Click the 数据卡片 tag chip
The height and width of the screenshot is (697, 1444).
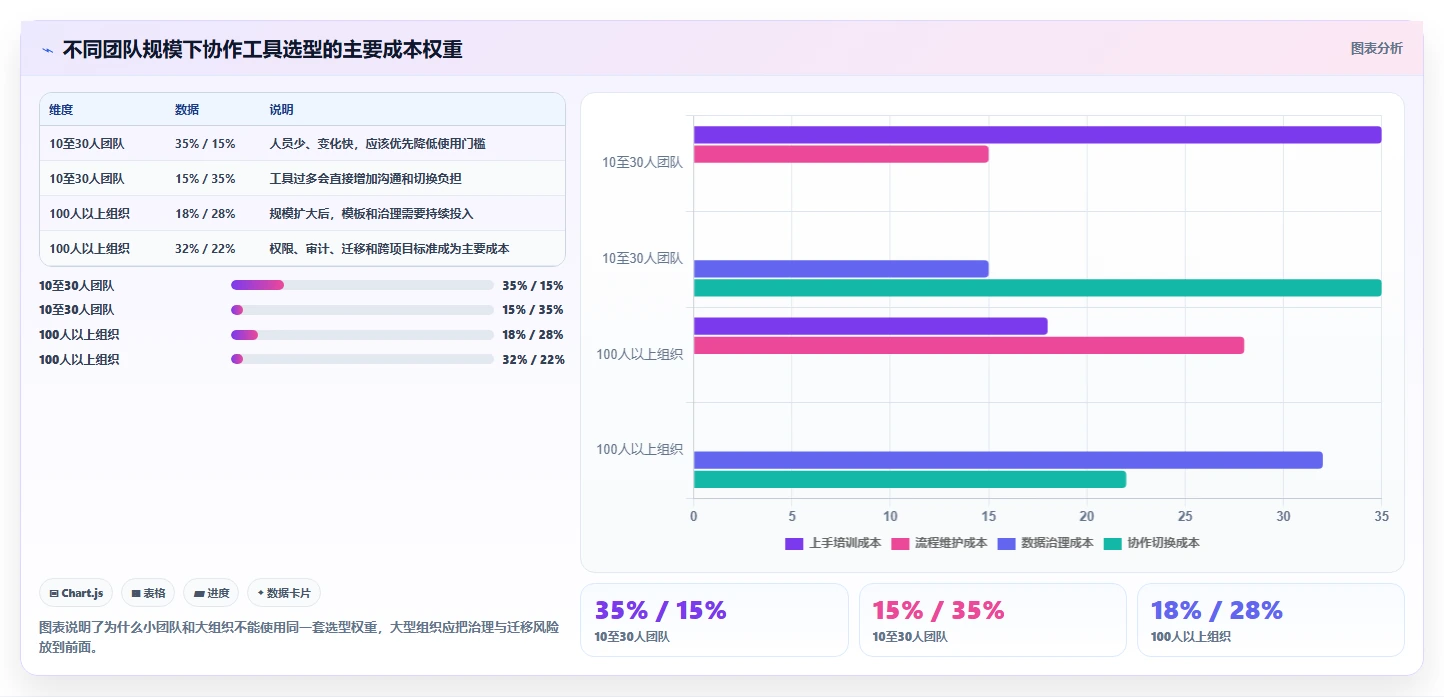click(x=284, y=593)
